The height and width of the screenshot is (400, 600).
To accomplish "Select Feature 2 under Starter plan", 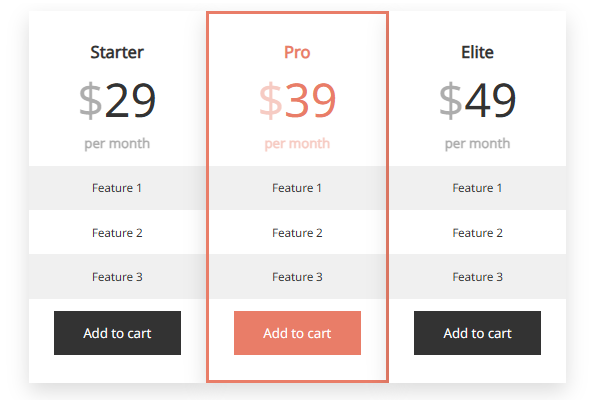I will tap(117, 233).
